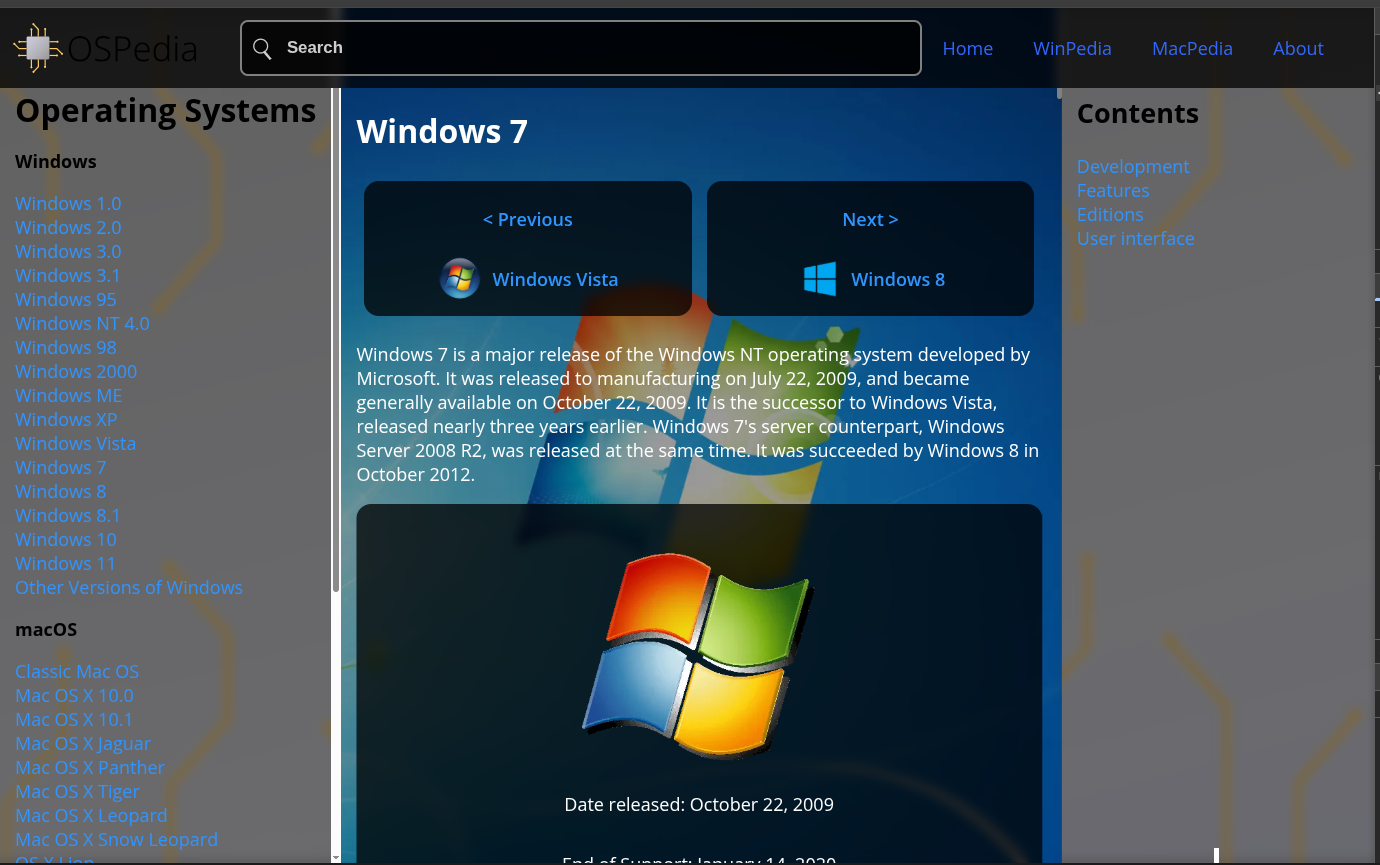Click the sidebar scrollbar down arrow
1380x865 pixels.
tap(336, 857)
